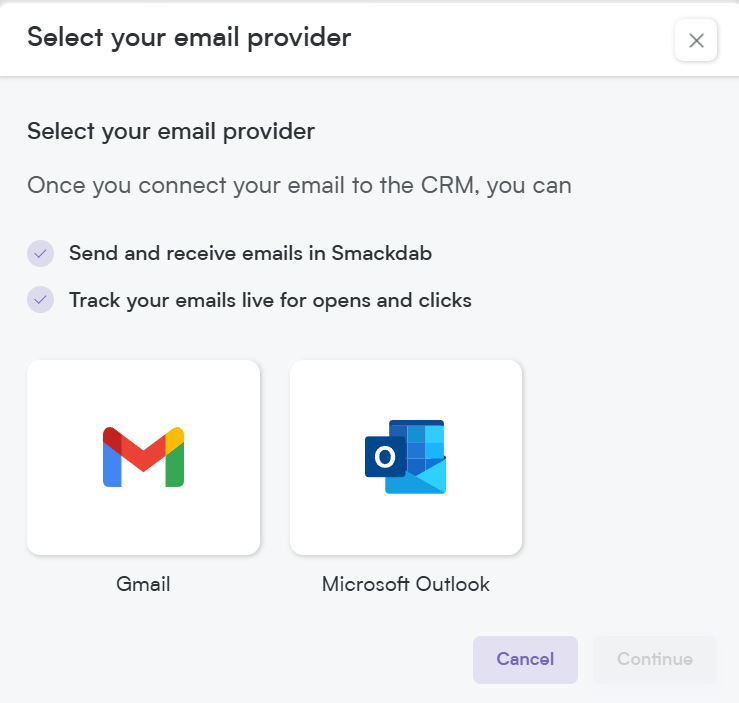Cancel the email provider selection
The width and height of the screenshot is (739, 703).
pos(525,660)
